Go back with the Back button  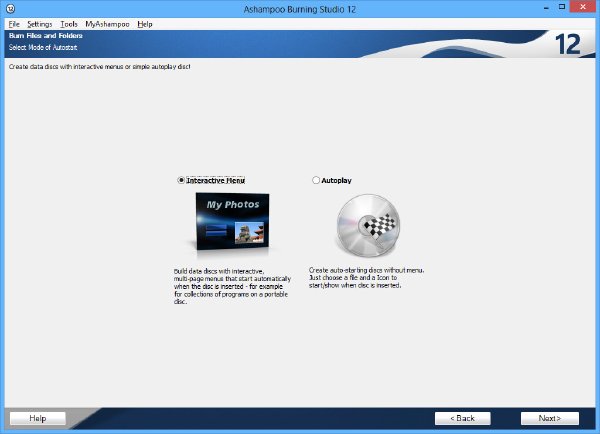tap(462, 418)
